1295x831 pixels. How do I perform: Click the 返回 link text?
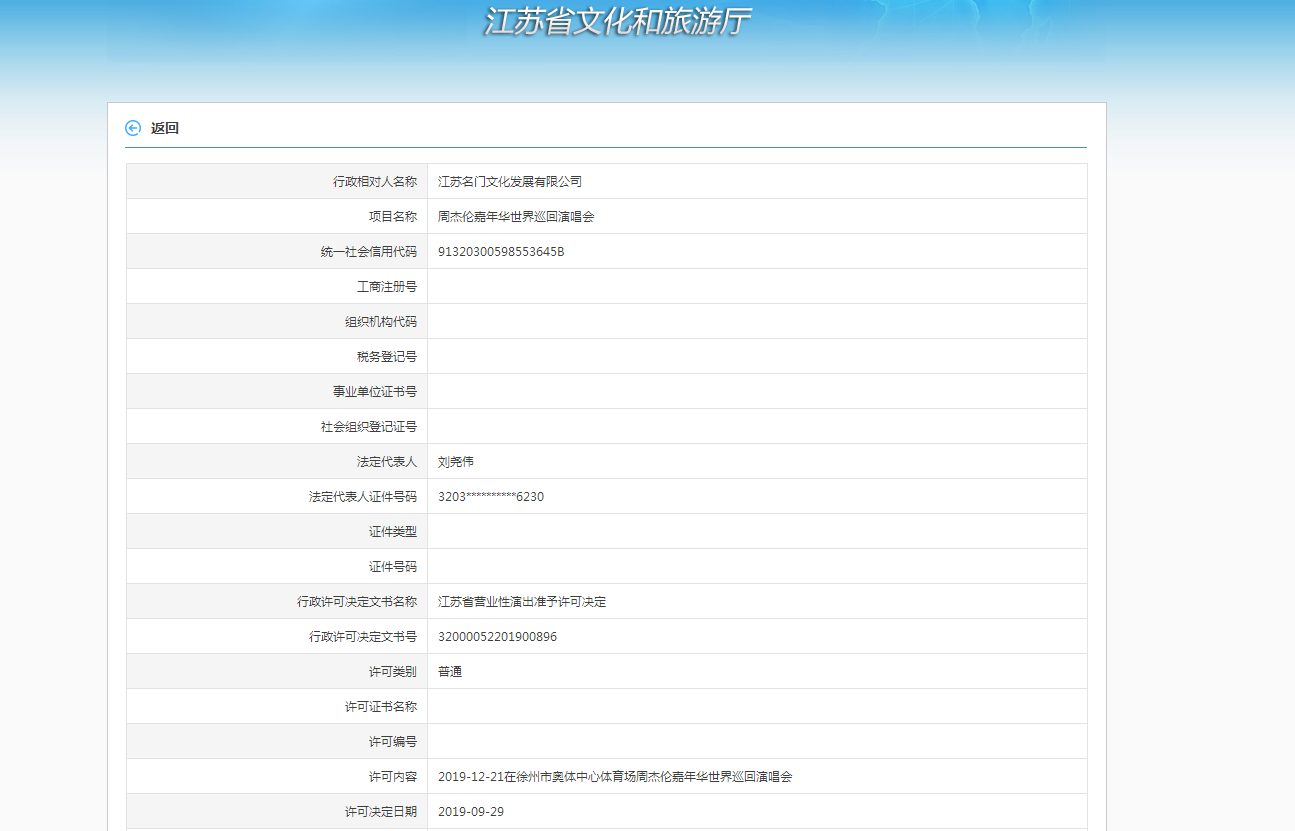tap(165, 128)
